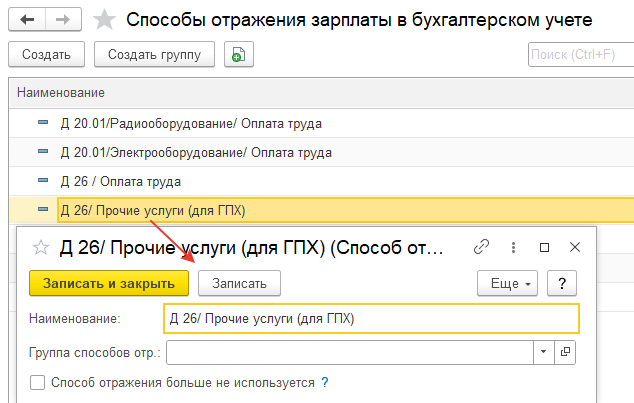Click the Создать группу button
This screenshot has height=403, width=634.
154,54
